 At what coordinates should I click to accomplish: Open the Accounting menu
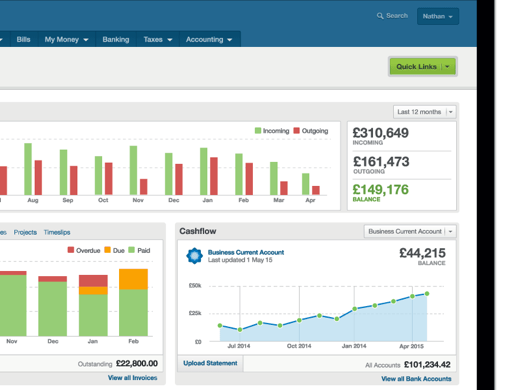click(209, 39)
